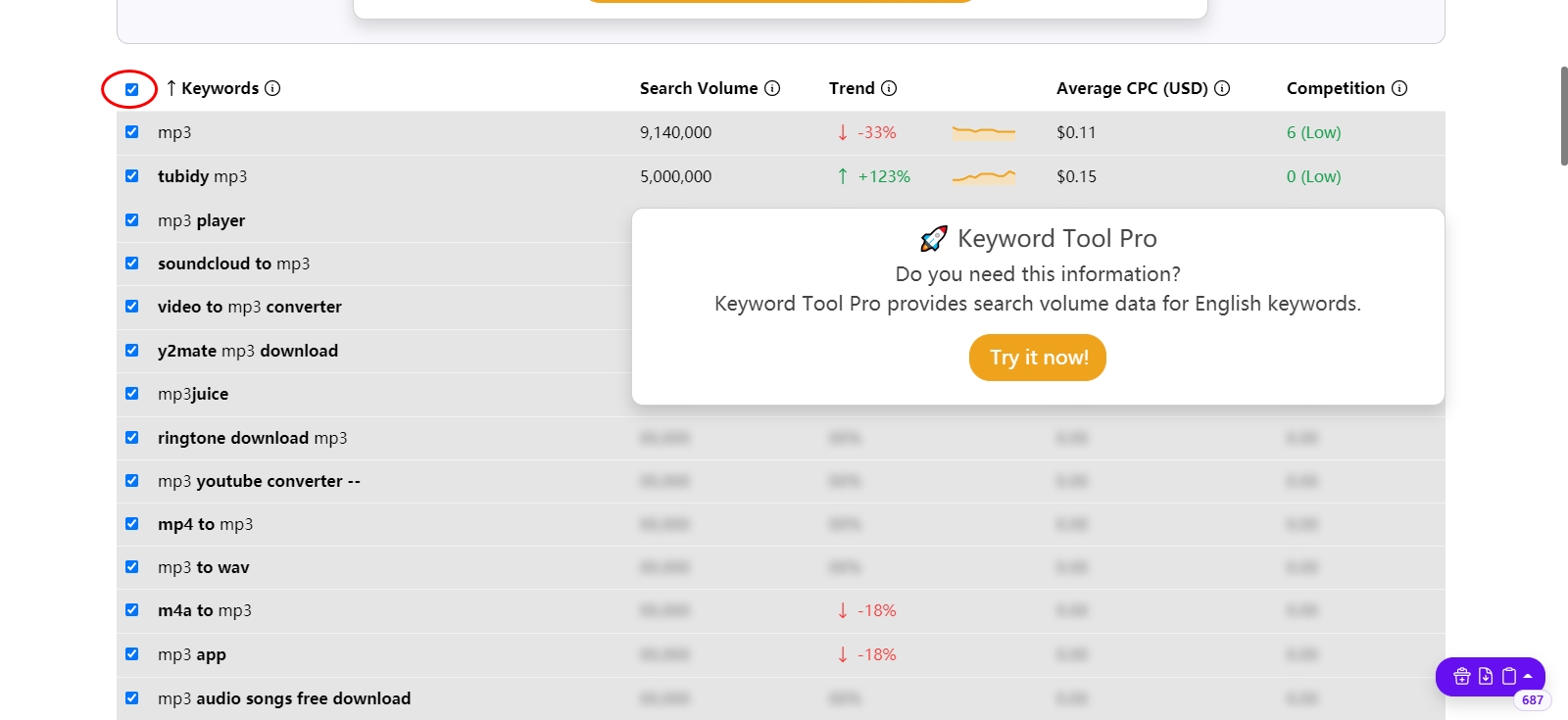The width and height of the screenshot is (1568, 720).
Task: Open the Search Volume info icon
Action: click(772, 88)
